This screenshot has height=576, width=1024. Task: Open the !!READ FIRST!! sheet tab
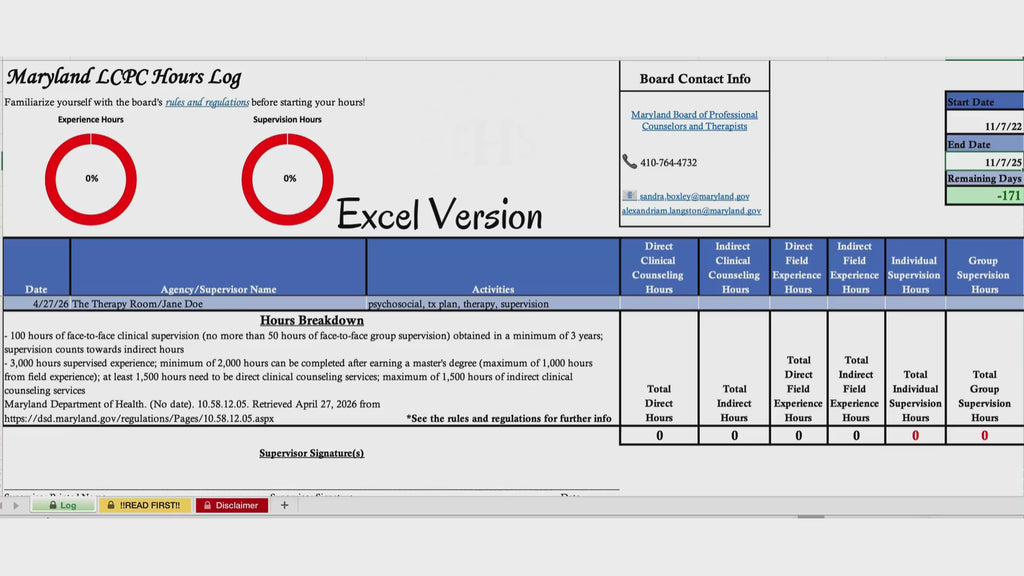click(x=144, y=505)
